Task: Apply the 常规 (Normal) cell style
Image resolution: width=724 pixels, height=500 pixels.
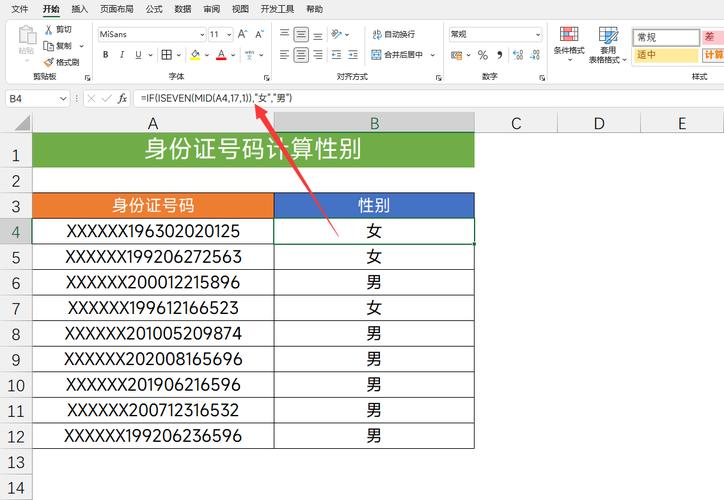Action: click(666, 37)
